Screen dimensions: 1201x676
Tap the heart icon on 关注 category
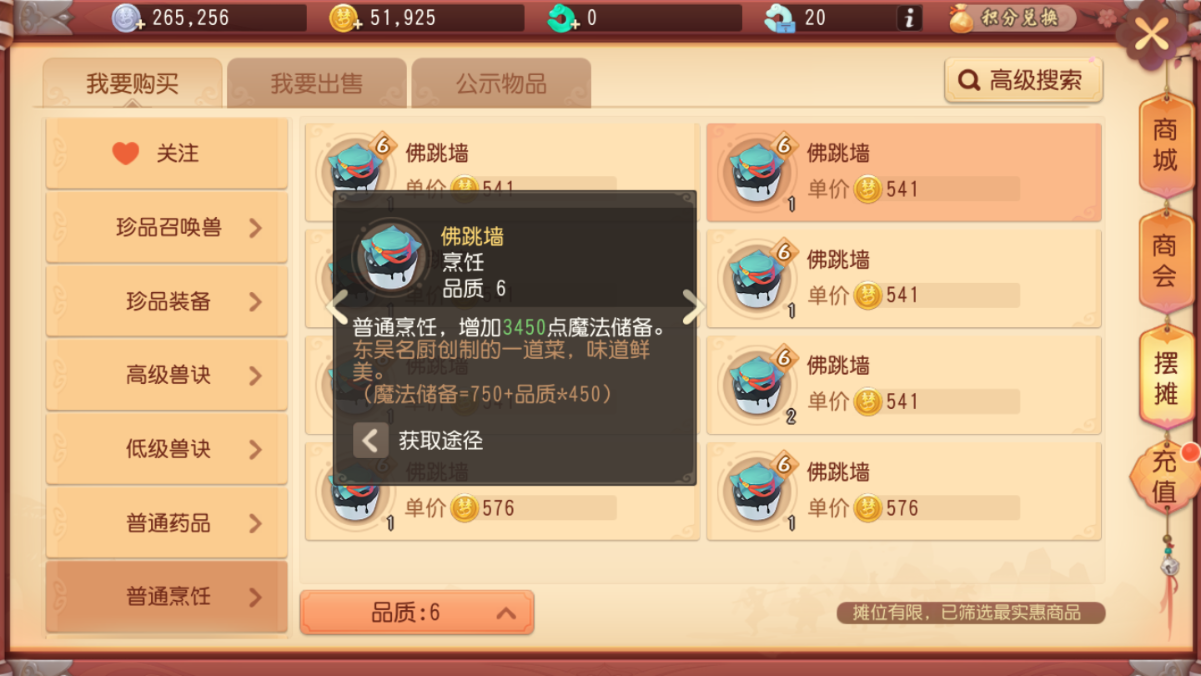coord(126,153)
